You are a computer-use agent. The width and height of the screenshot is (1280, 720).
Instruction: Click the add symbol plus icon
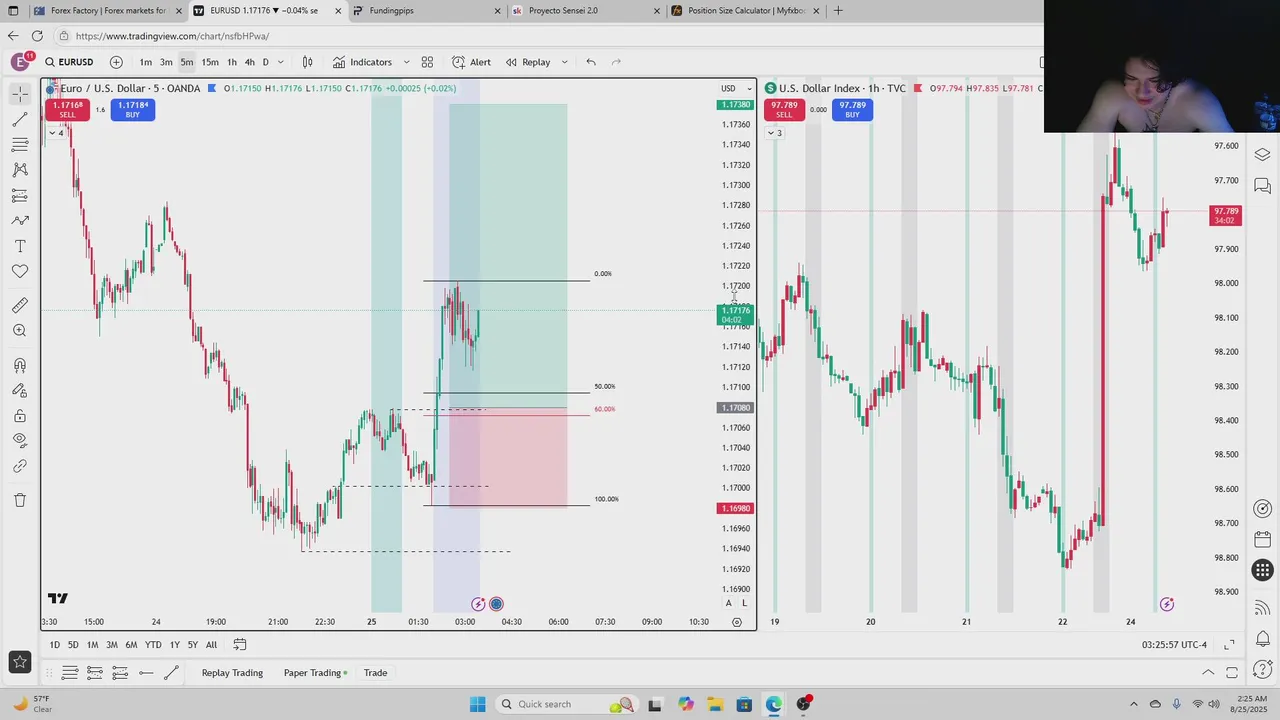tap(116, 62)
